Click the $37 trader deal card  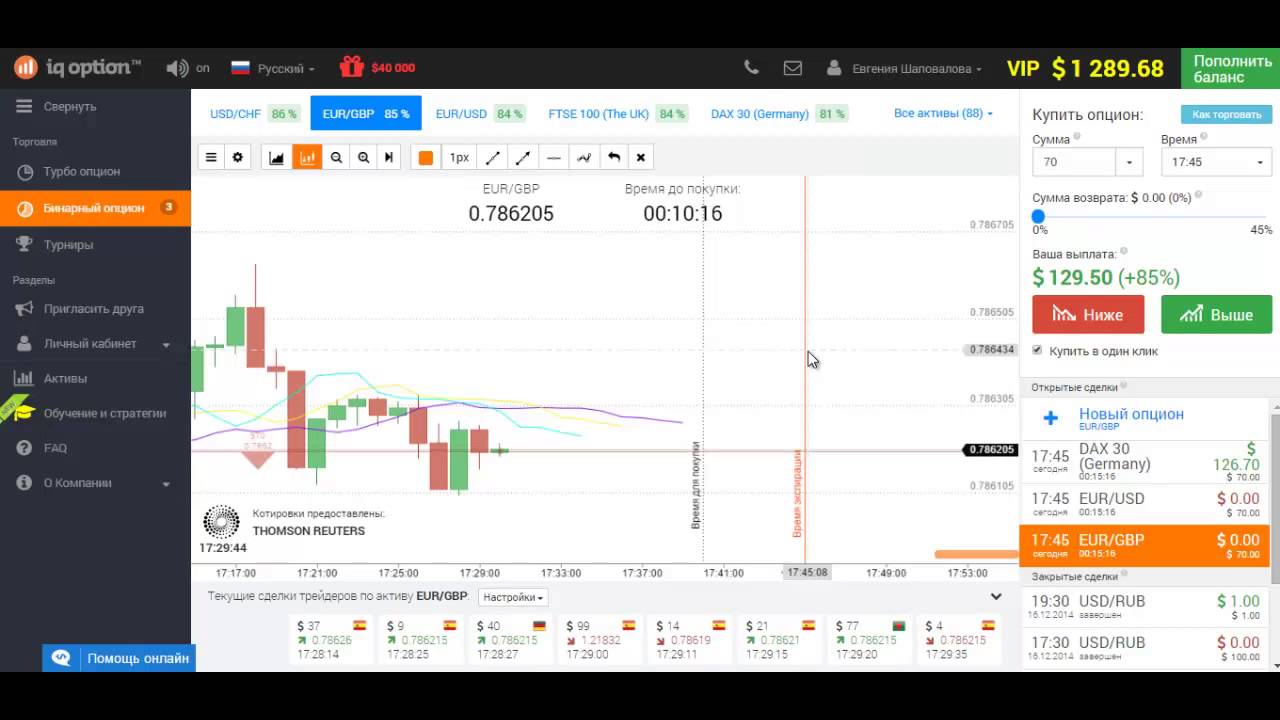333,640
